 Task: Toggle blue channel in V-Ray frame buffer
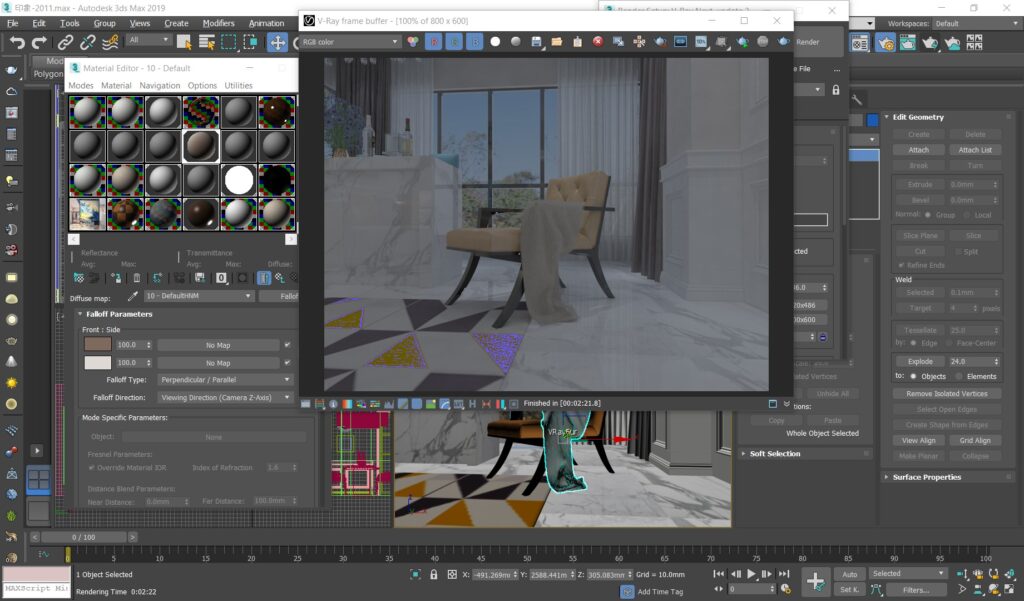(x=475, y=42)
